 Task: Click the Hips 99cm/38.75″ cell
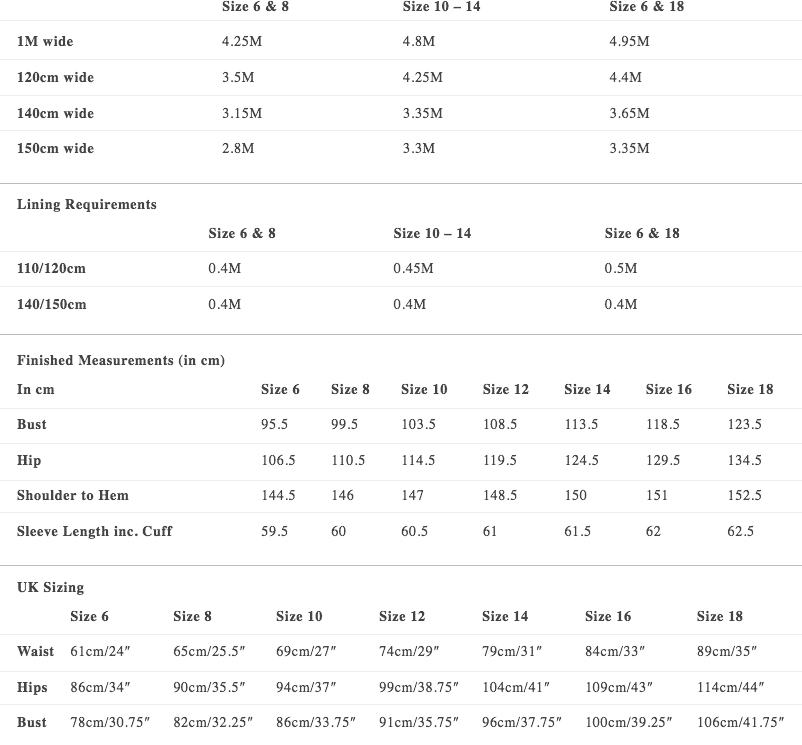coord(419,687)
